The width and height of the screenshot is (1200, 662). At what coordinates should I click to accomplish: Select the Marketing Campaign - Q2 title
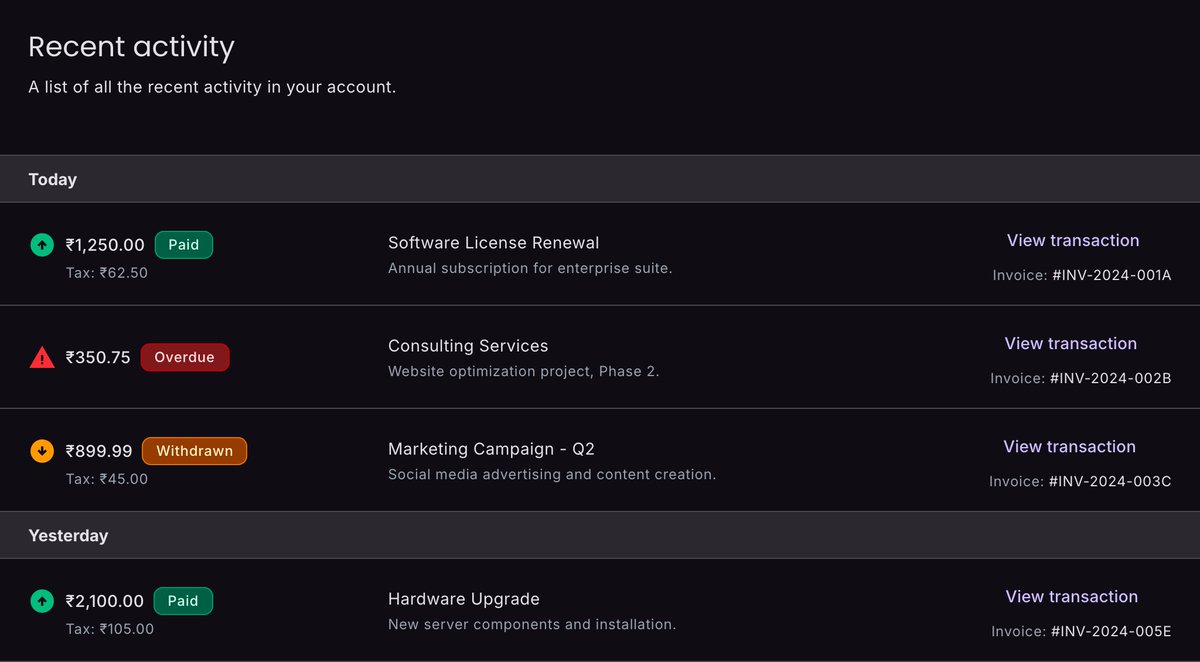point(491,449)
